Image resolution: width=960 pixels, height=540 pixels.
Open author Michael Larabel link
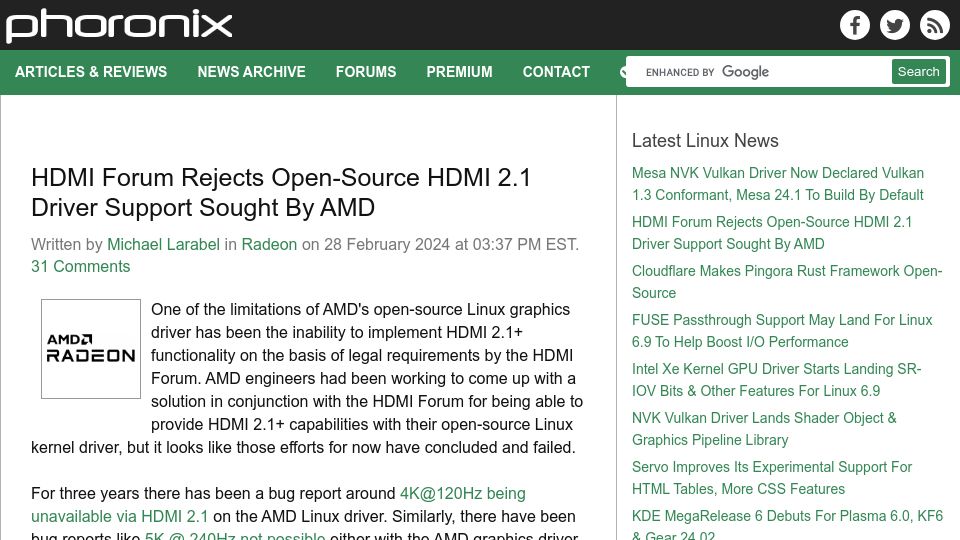[163, 244]
